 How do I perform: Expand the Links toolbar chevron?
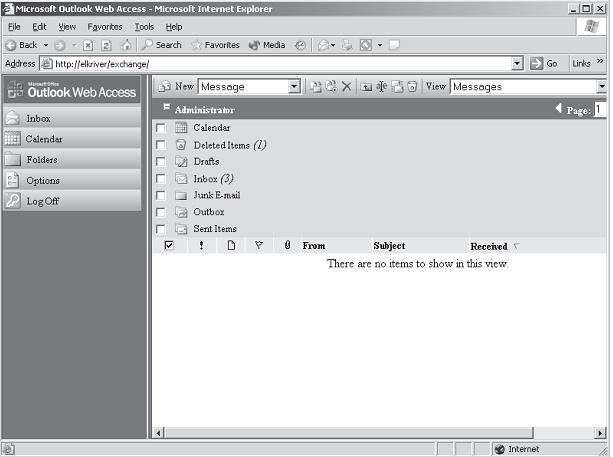tap(600, 61)
